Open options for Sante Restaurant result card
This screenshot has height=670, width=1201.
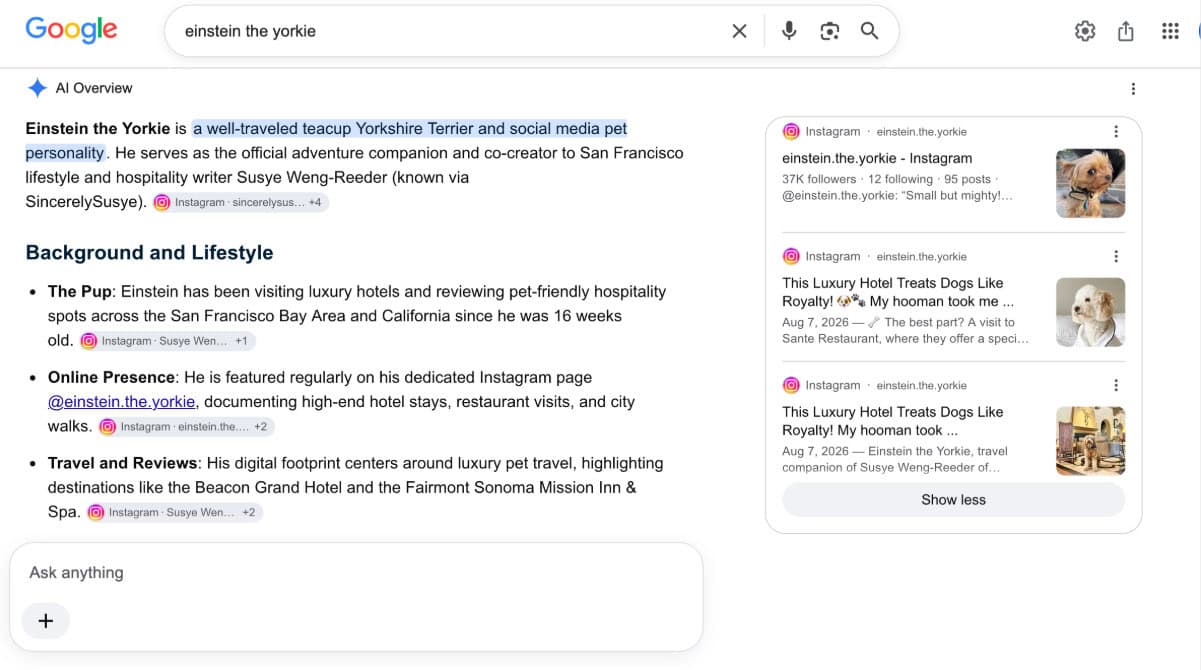(1116, 257)
